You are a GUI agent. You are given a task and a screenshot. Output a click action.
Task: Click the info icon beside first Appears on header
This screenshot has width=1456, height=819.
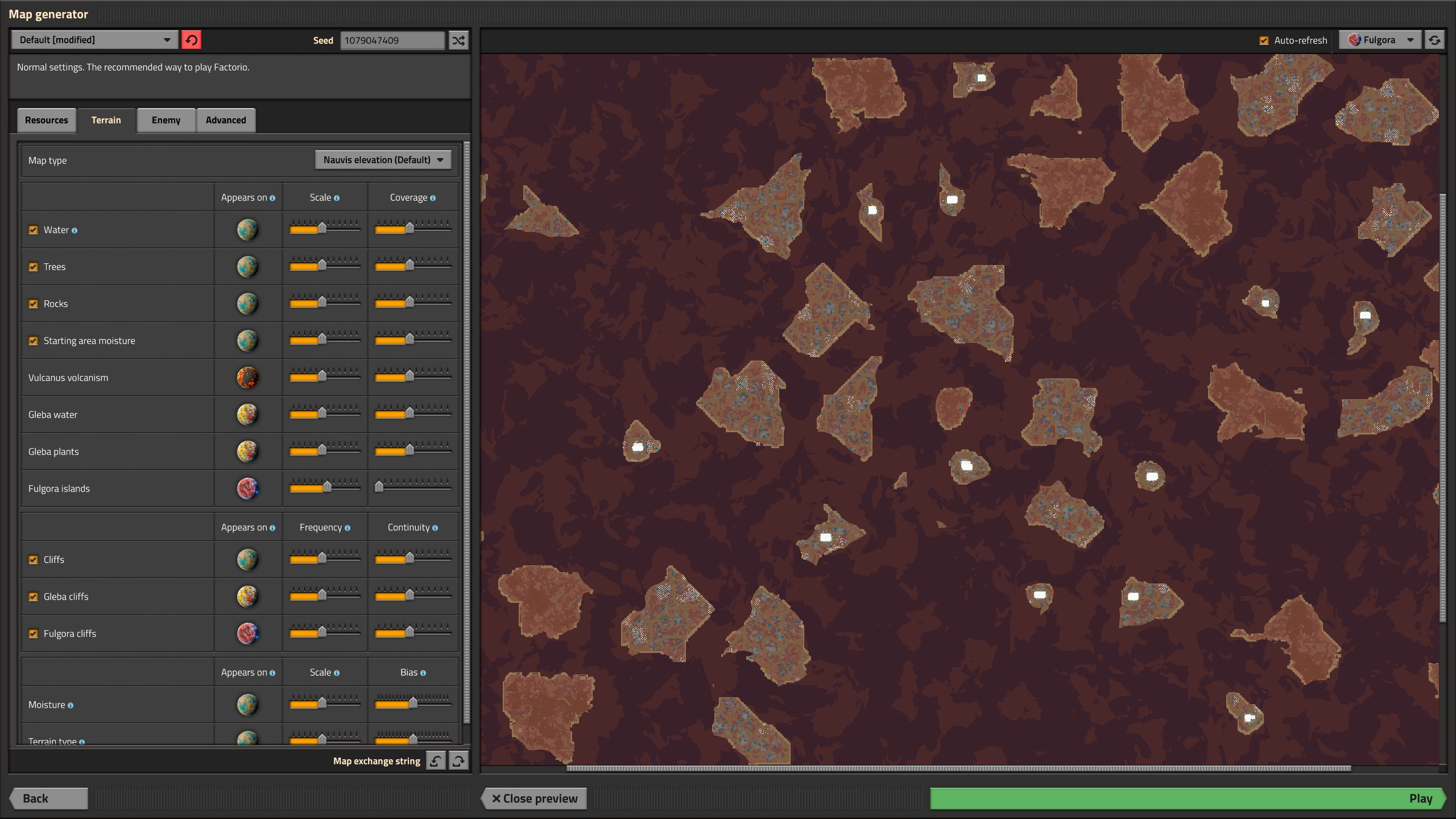tap(272, 198)
